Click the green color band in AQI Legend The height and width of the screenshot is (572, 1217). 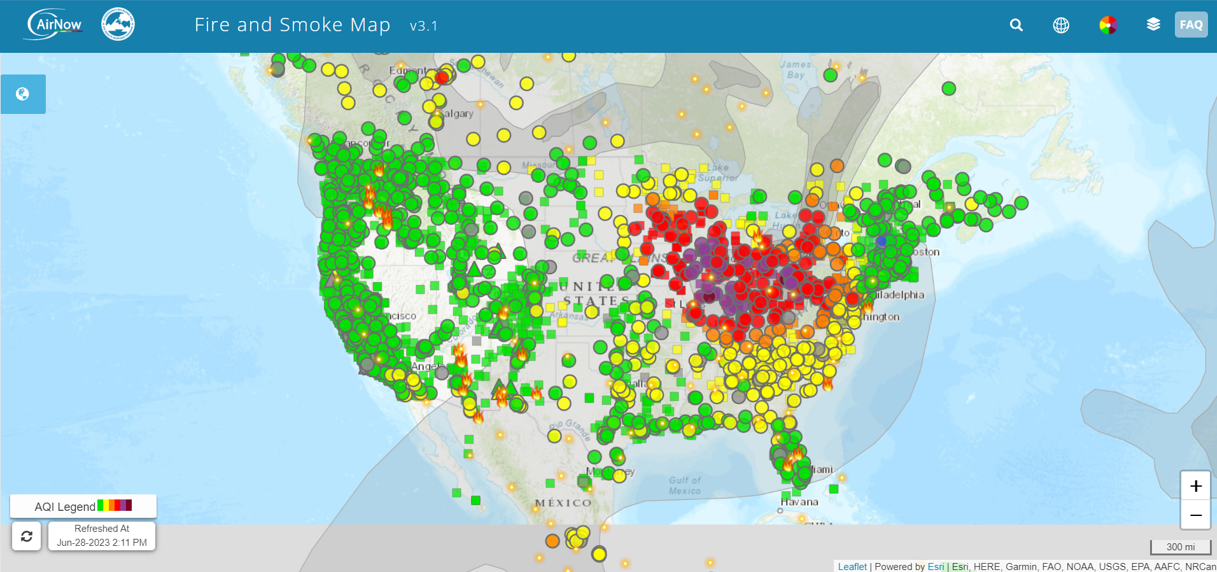pyautogui.click(x=102, y=506)
